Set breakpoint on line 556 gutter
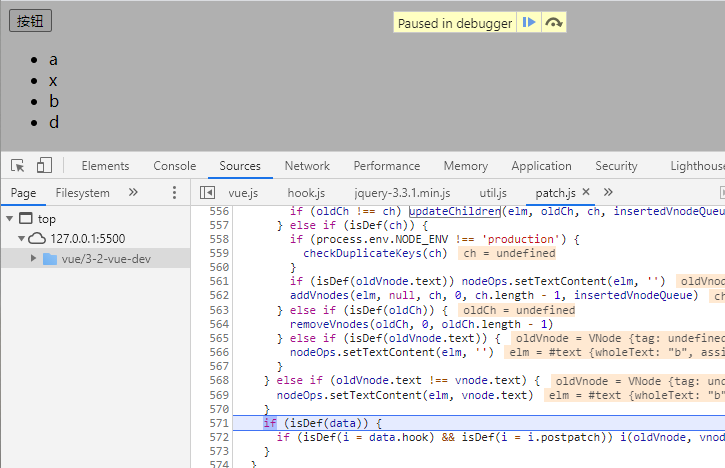This screenshot has height=468, width=725. click(219, 211)
